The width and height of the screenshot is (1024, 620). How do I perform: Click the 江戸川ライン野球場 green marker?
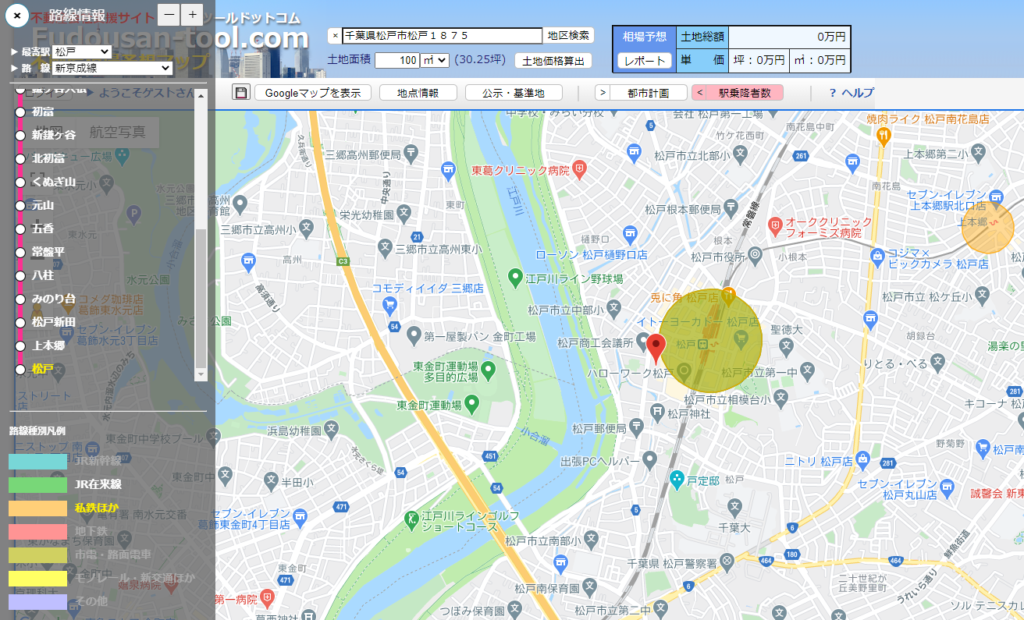tap(515, 278)
